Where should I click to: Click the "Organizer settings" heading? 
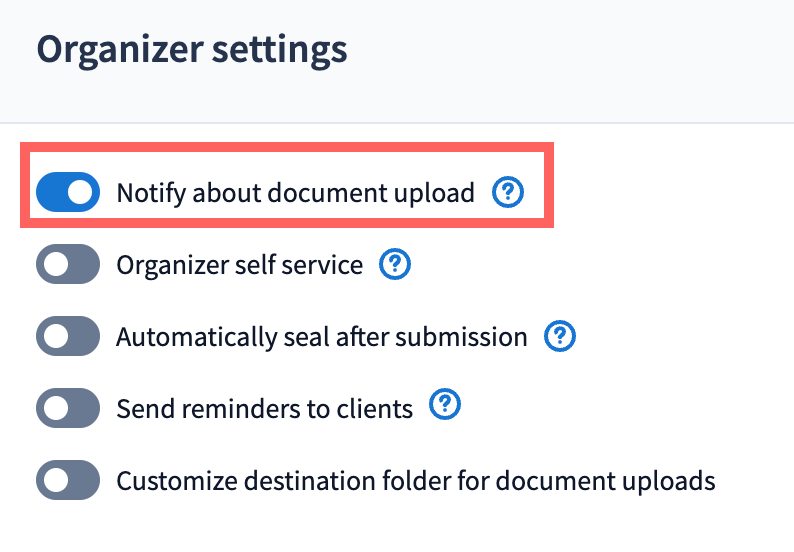[192, 50]
